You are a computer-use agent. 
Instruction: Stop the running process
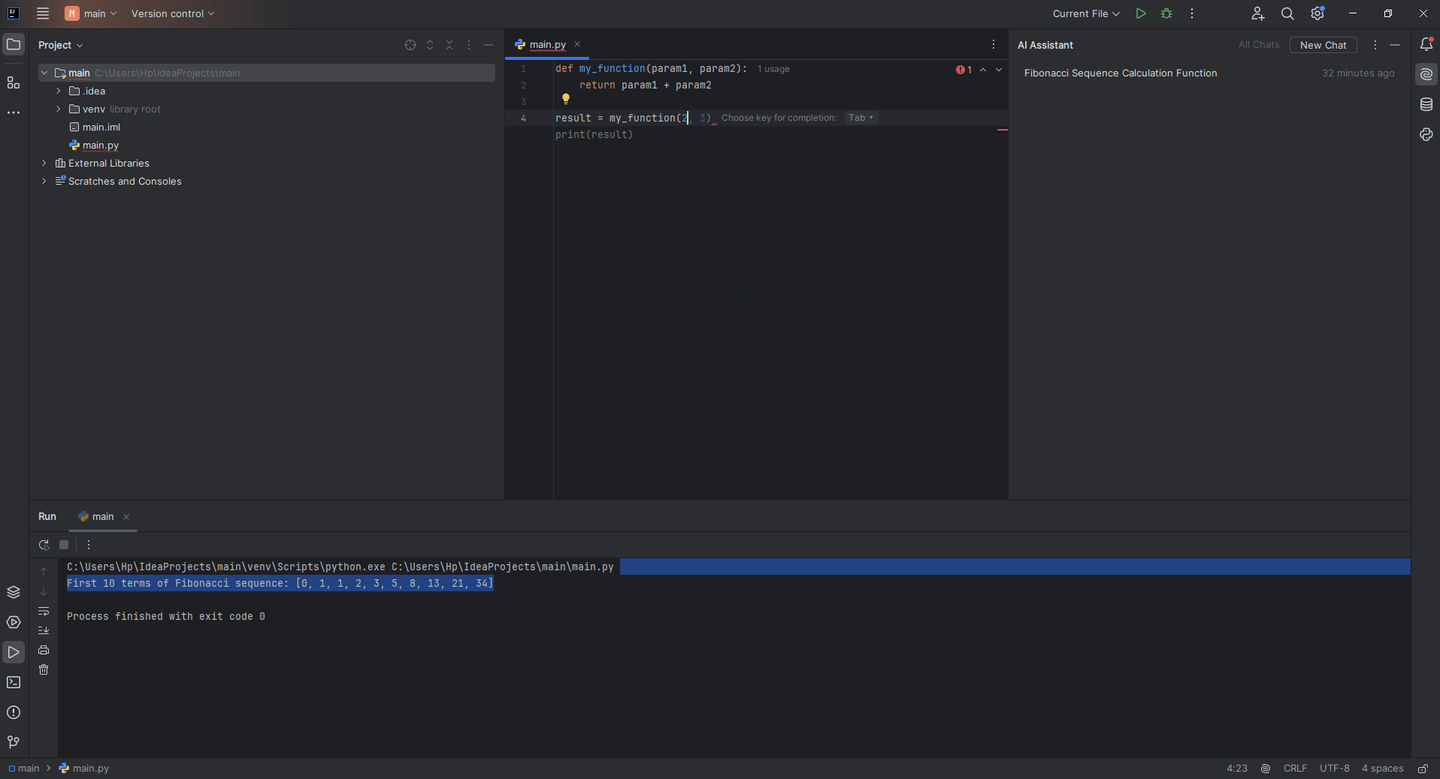64,545
